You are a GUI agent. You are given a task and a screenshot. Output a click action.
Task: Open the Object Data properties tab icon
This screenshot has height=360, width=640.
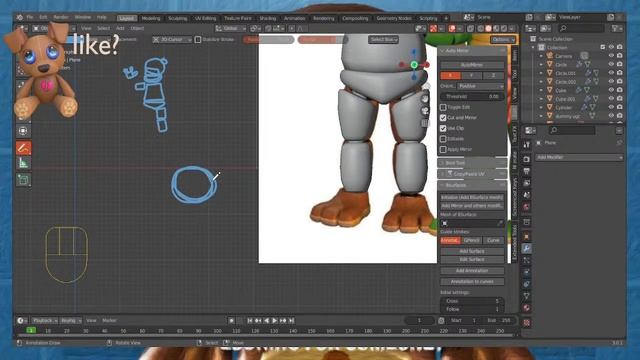[x=527, y=296]
